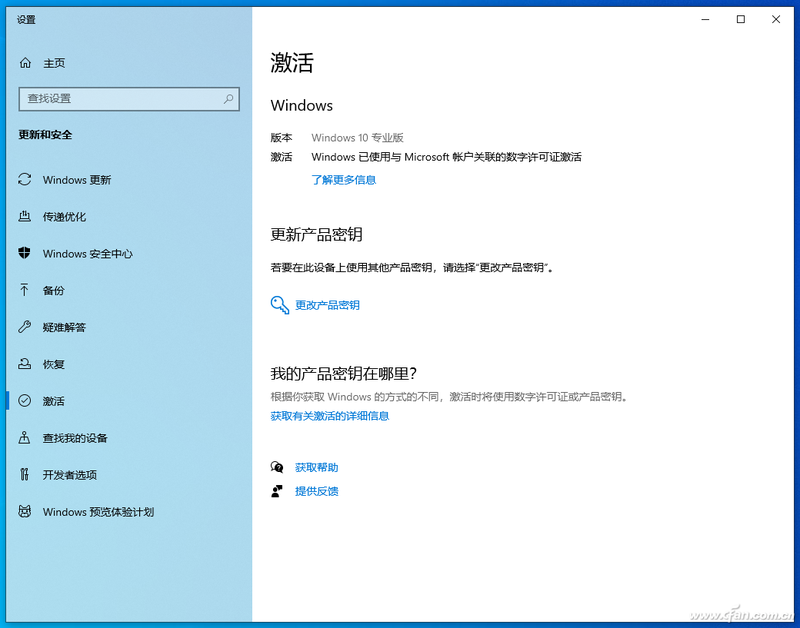This screenshot has width=800, height=628.
Task: Minimize the 设置 window
Action: (x=706, y=19)
